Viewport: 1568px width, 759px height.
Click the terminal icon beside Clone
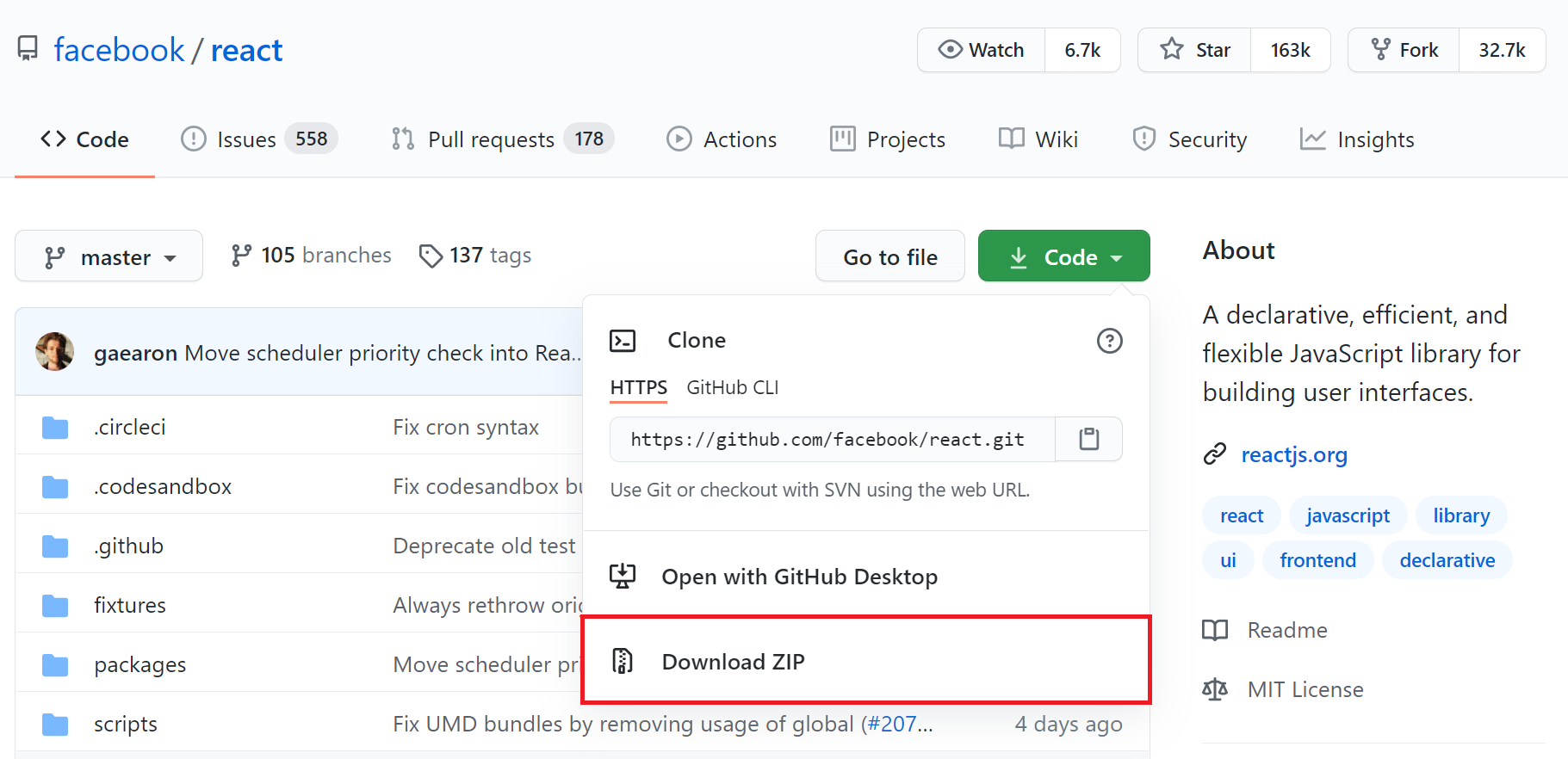pyautogui.click(x=623, y=341)
